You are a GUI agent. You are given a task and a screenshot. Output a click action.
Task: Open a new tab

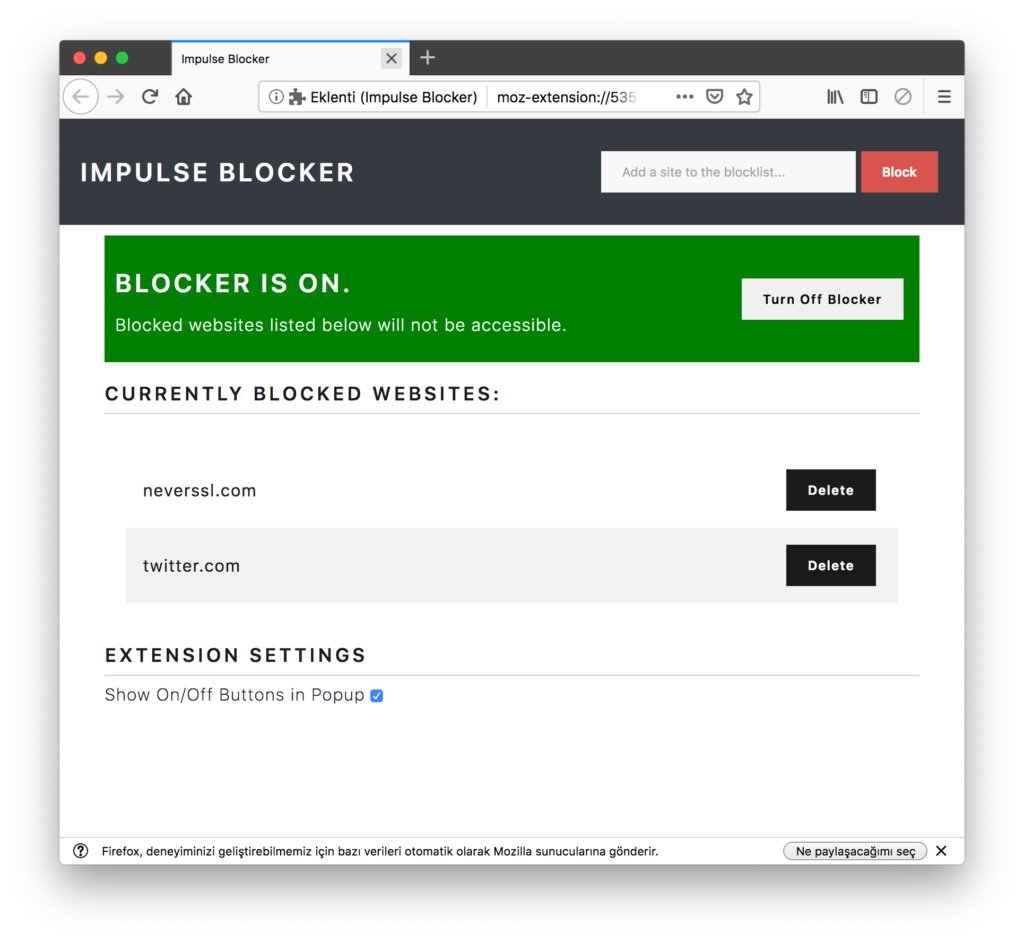pos(427,57)
